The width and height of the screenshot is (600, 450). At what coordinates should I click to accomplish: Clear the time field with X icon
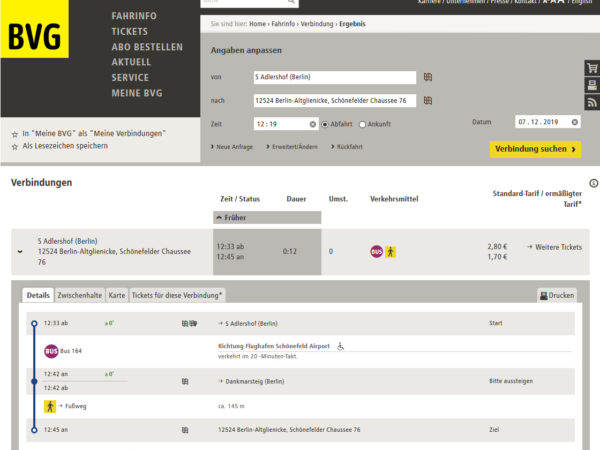tap(312, 124)
